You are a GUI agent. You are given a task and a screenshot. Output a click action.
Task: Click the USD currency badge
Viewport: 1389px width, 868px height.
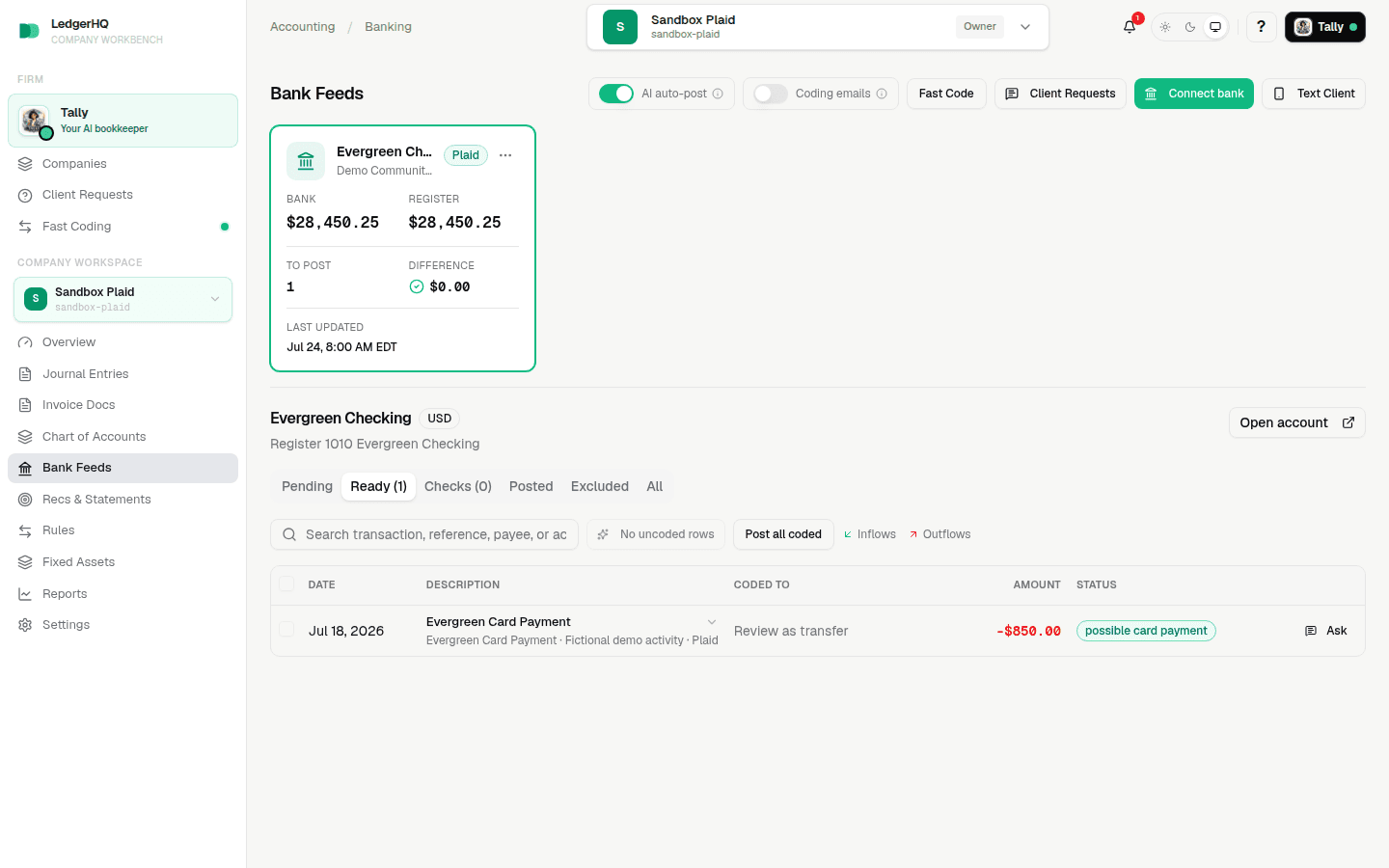(x=440, y=419)
